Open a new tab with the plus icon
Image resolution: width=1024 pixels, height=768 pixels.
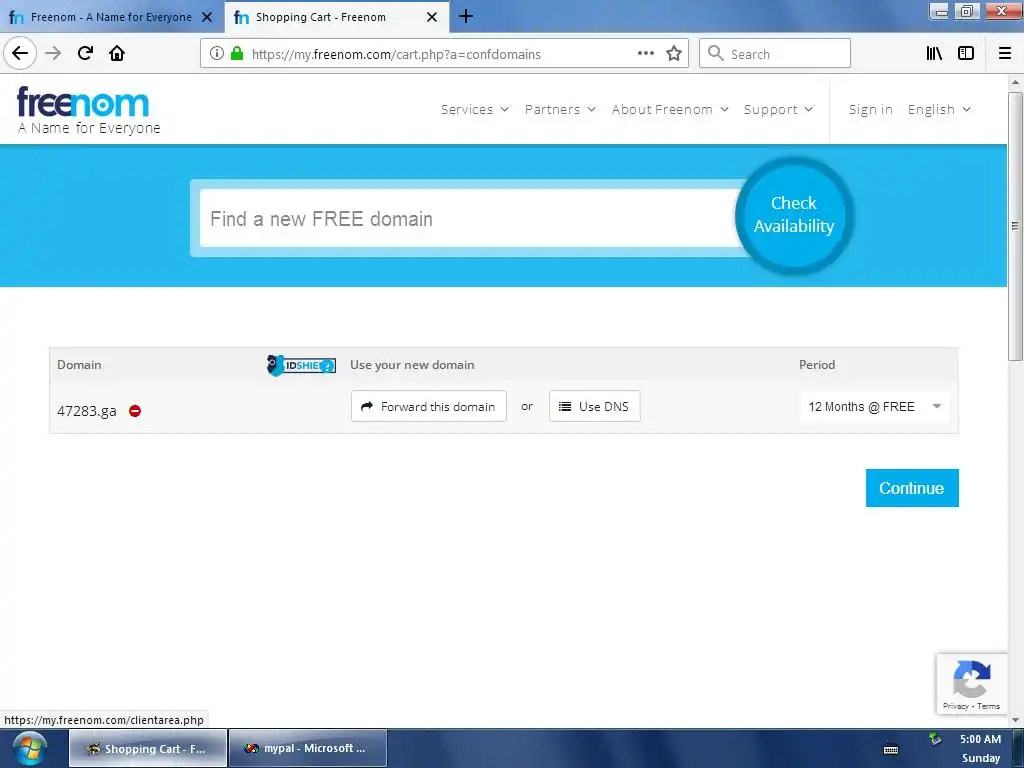point(466,16)
